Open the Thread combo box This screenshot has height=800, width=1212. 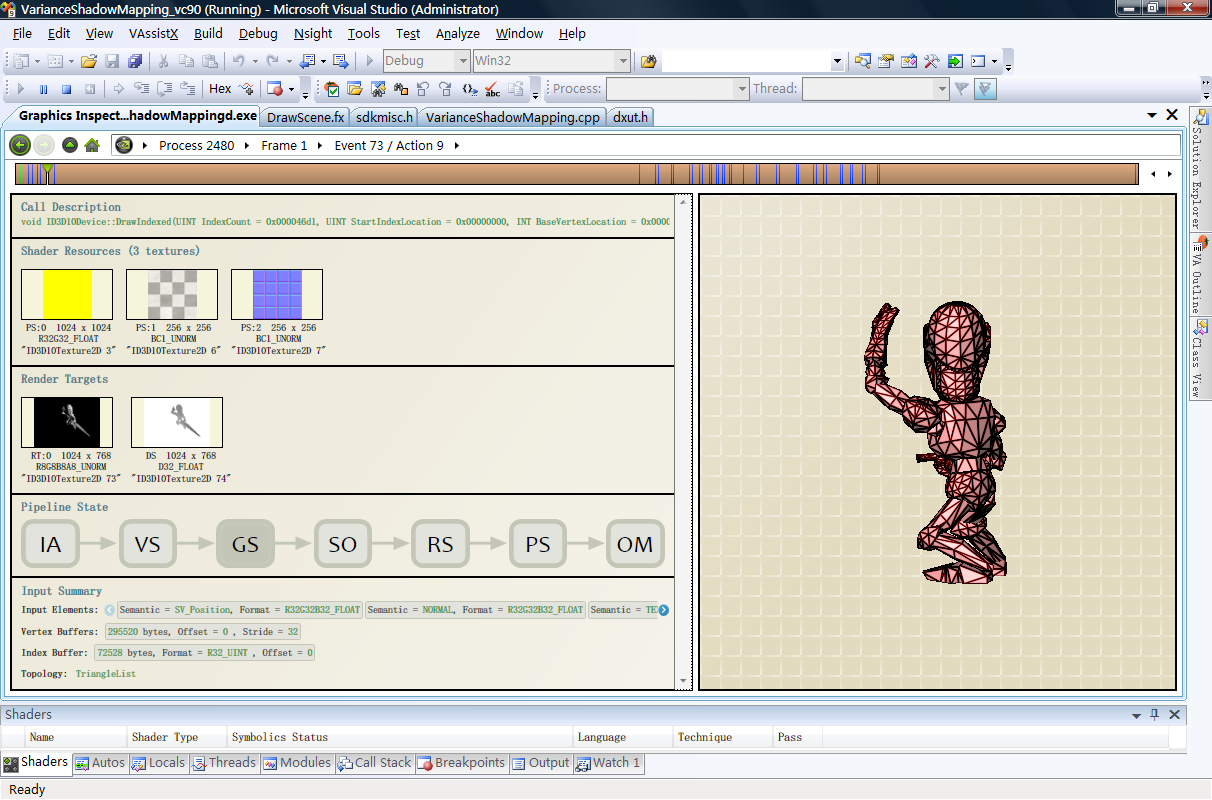tap(875, 89)
